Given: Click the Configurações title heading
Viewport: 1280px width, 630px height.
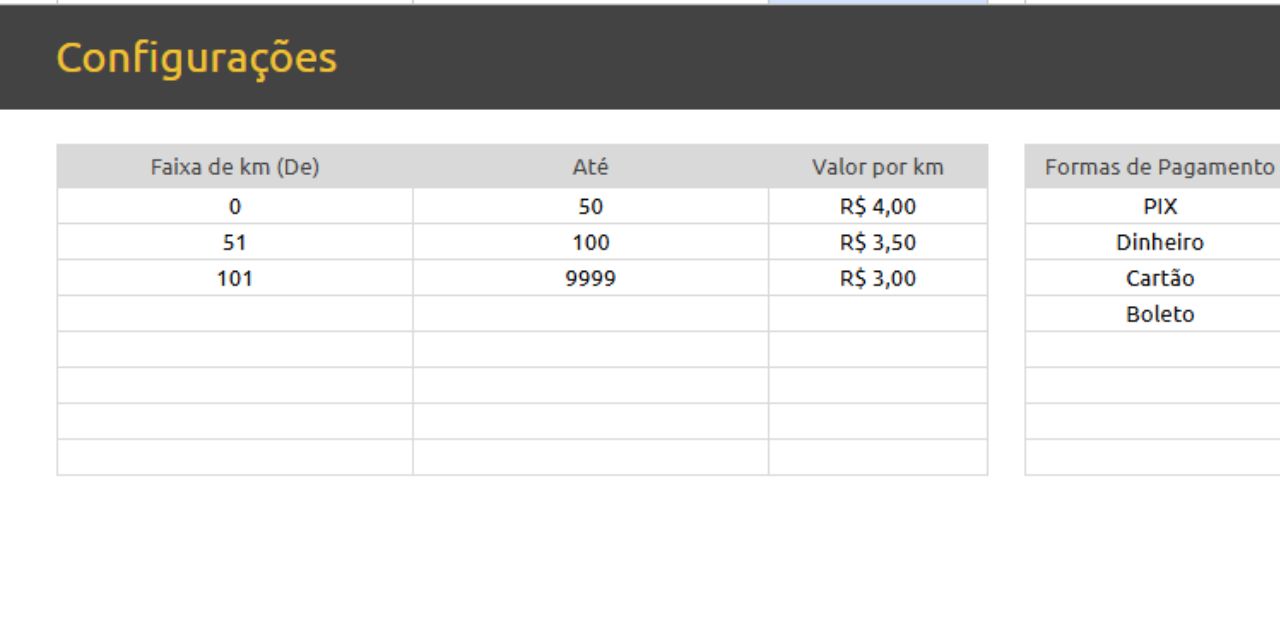Looking at the screenshot, I should pos(196,58).
